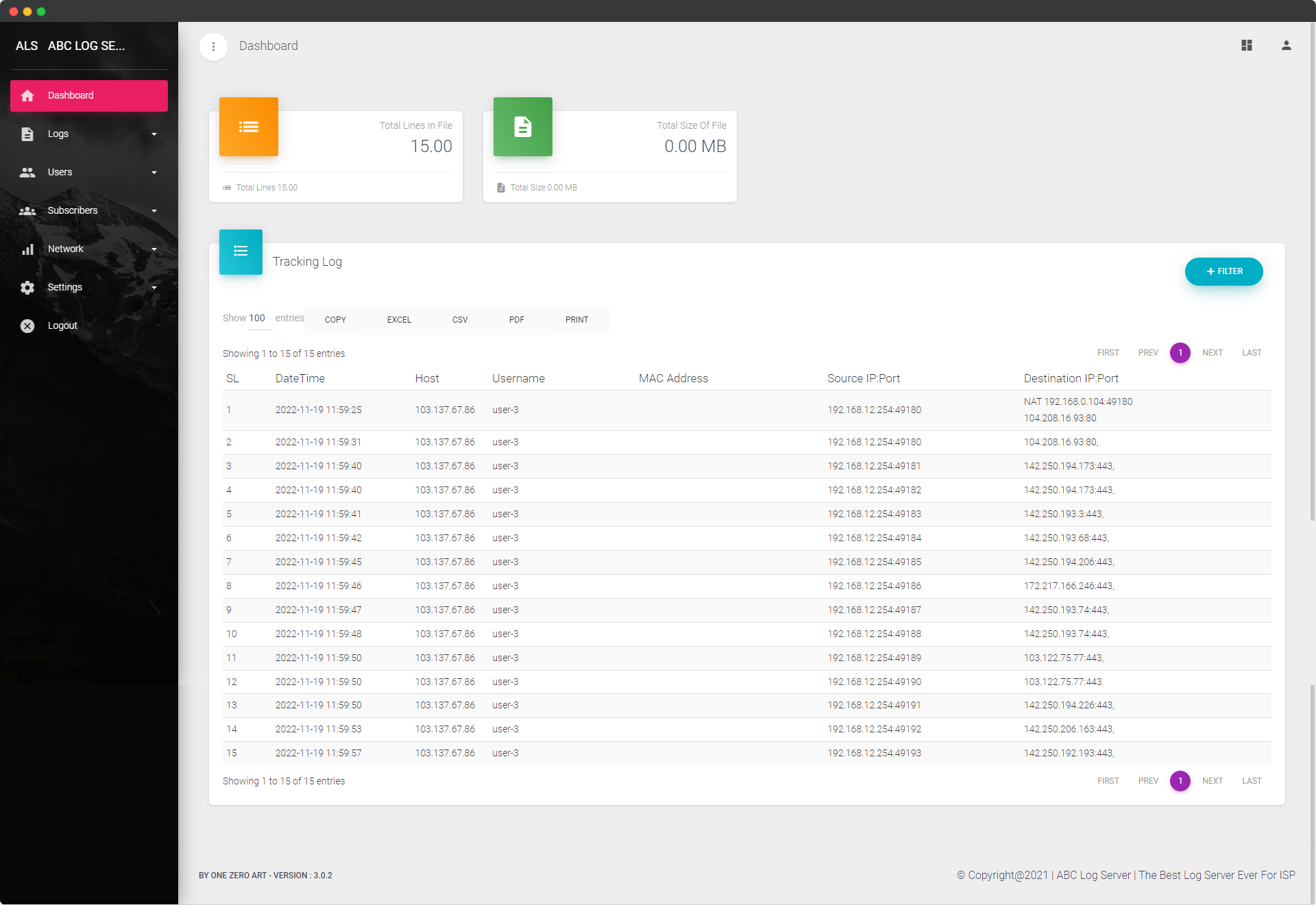Click the Settings gear icon in sidebar
This screenshot has width=1316, height=905.
[x=27, y=288]
